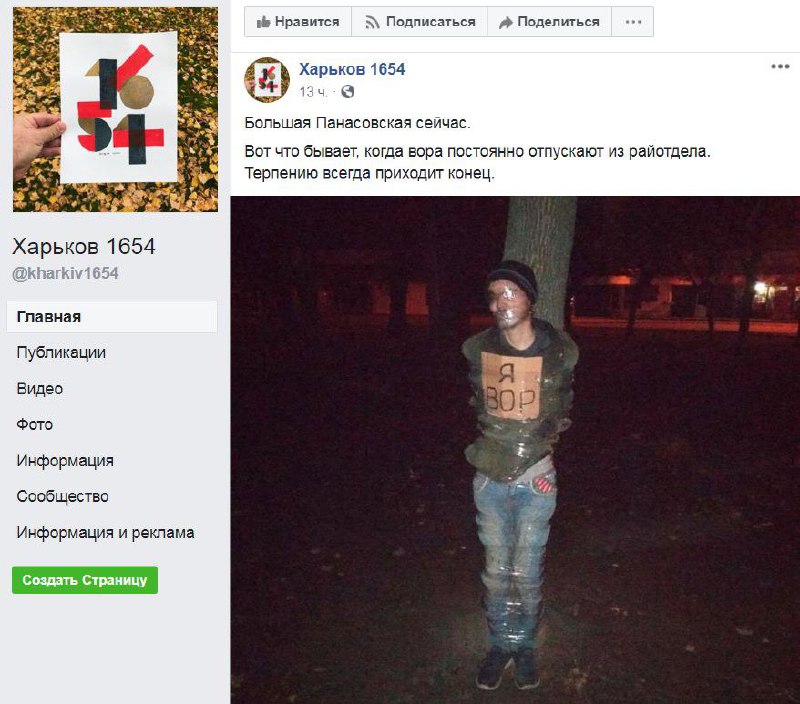Viewport: 800px width, 704px height.
Task: Click the thumbs-up icon on Нравится
Action: click(x=263, y=21)
